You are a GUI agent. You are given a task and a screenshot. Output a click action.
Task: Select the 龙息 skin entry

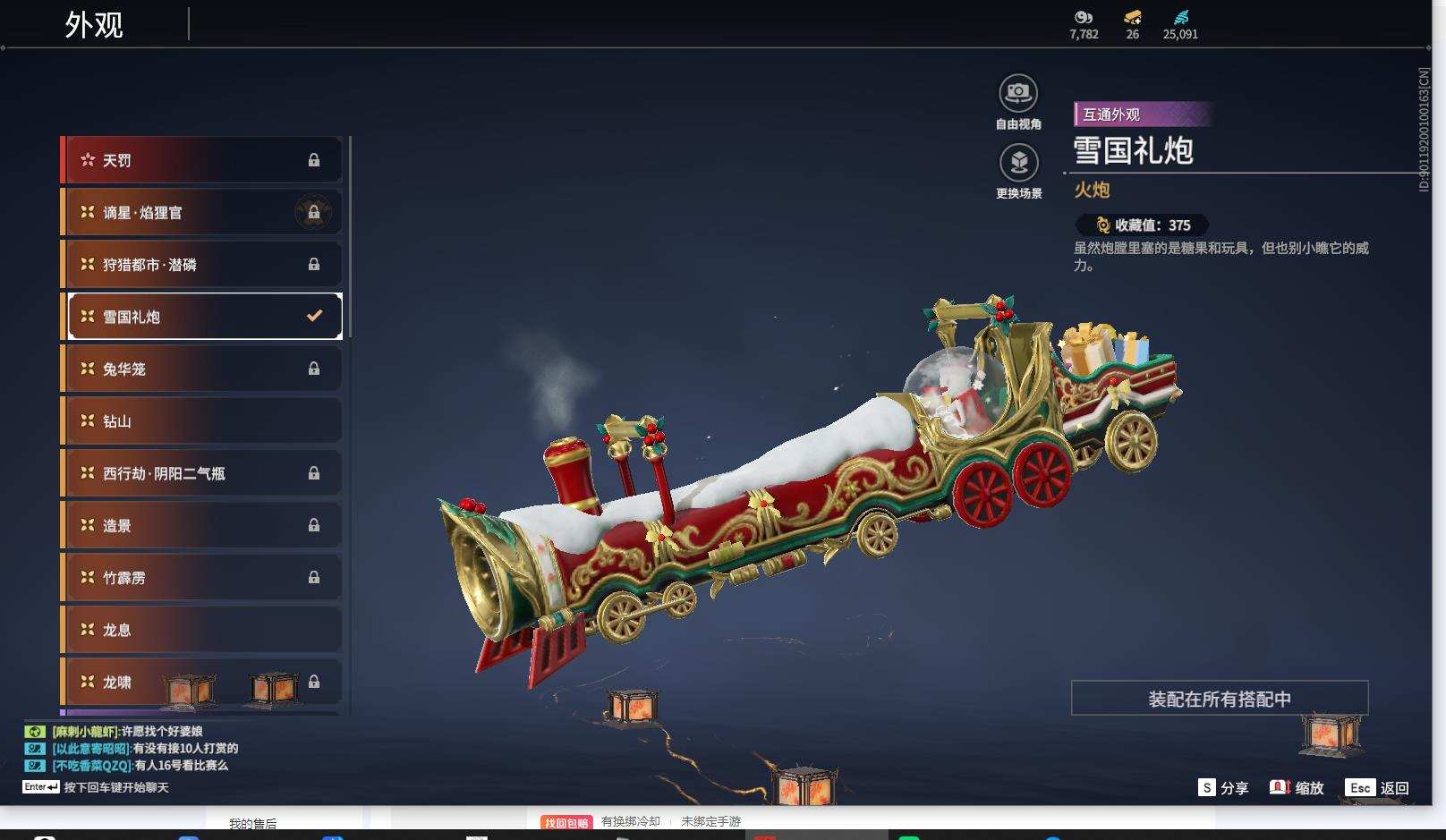[202, 629]
